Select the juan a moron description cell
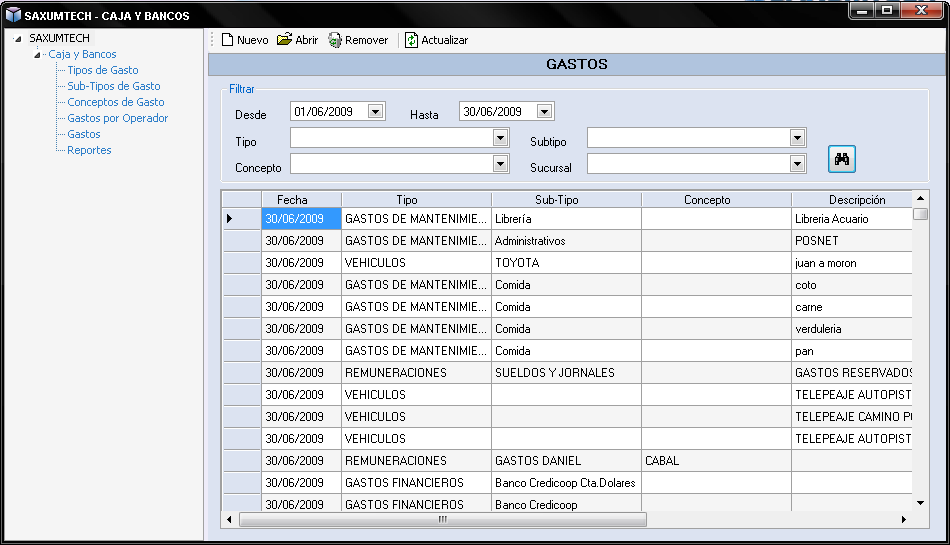Screen dimensions: 950x545 (852, 263)
